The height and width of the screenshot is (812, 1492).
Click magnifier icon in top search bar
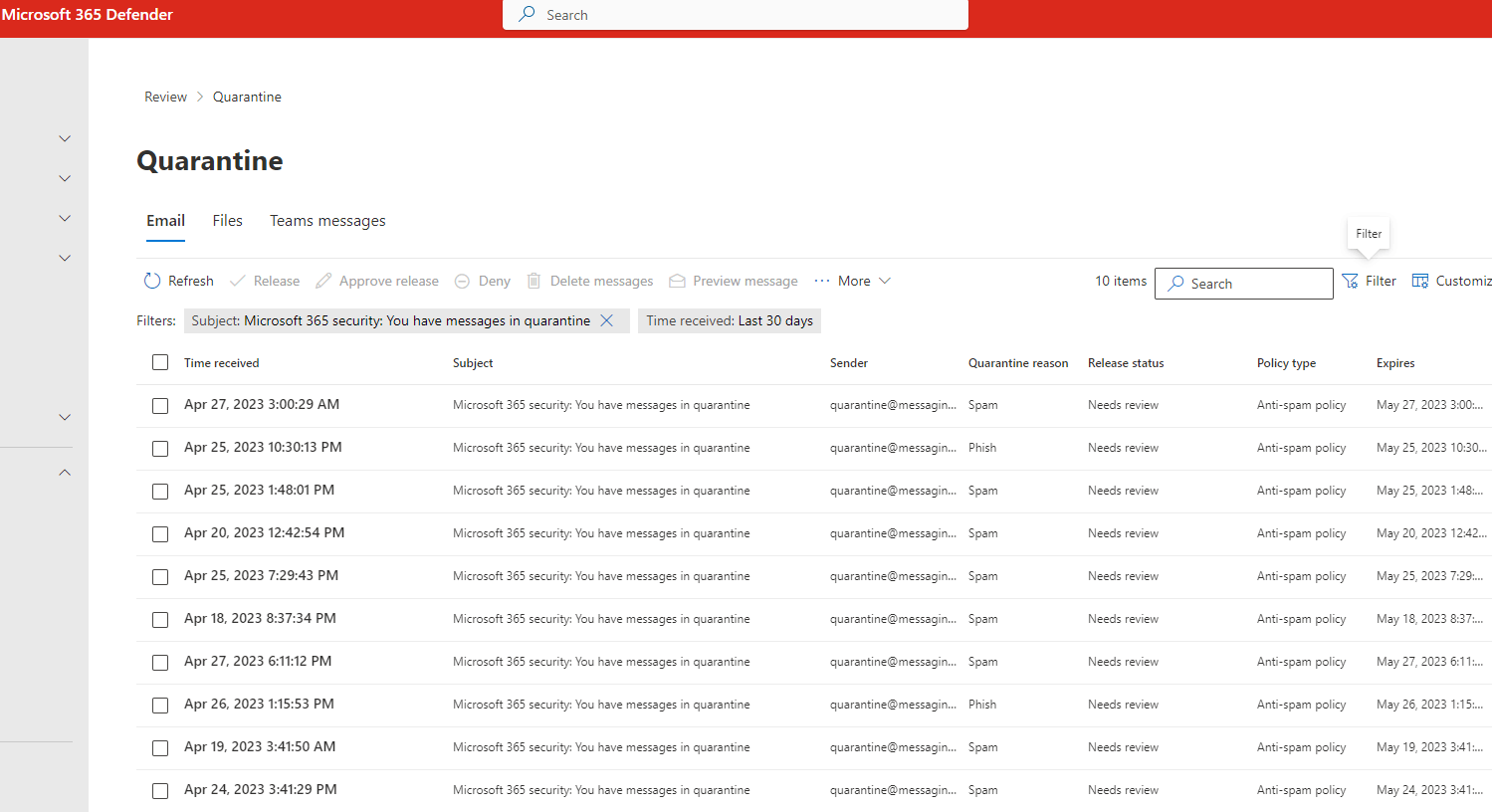pyautogui.click(x=528, y=14)
